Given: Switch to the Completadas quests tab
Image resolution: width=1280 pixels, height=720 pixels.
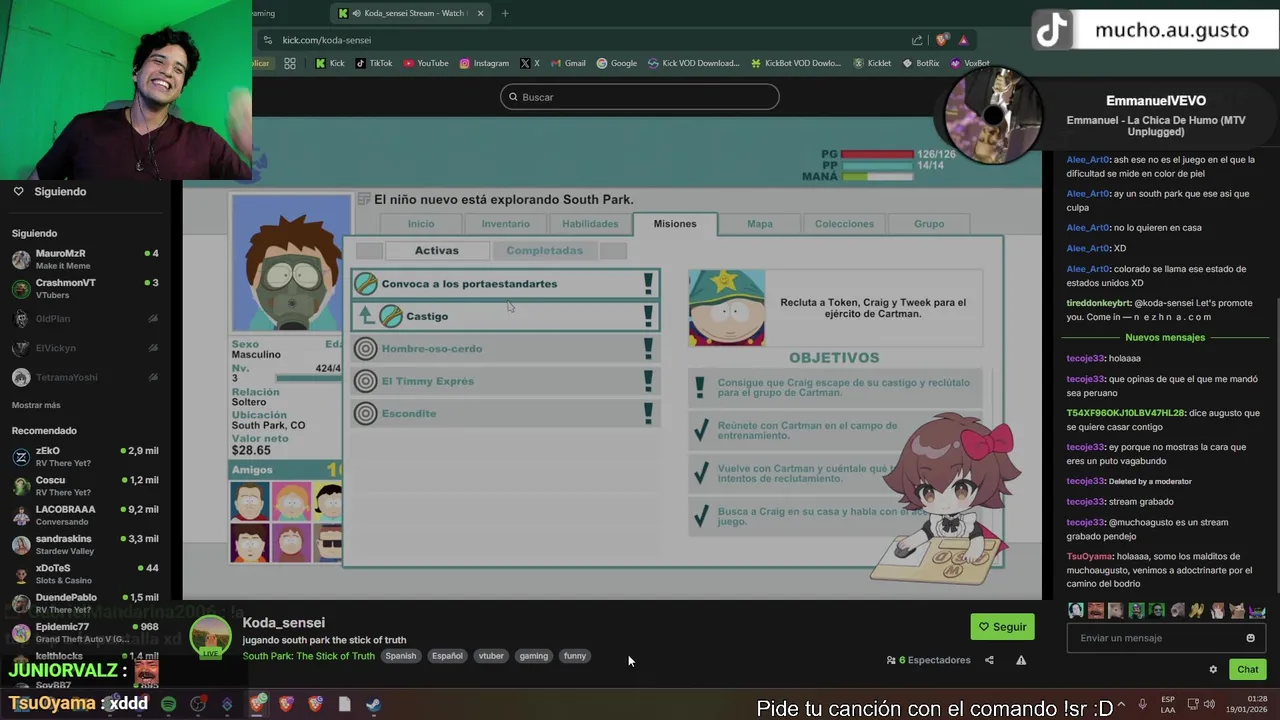Looking at the screenshot, I should pyautogui.click(x=544, y=251).
